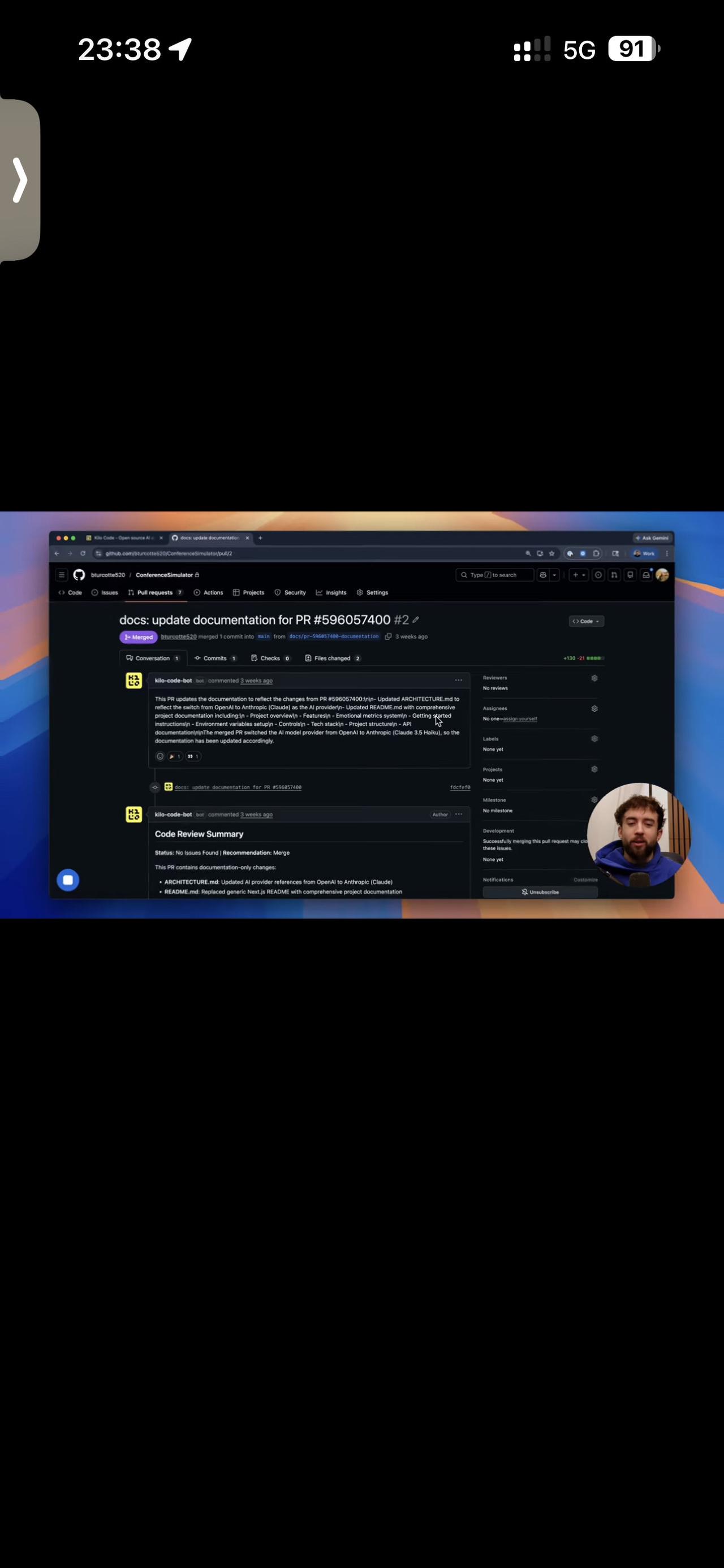
Task: Click the purple Merged status badge
Action: tap(139, 637)
